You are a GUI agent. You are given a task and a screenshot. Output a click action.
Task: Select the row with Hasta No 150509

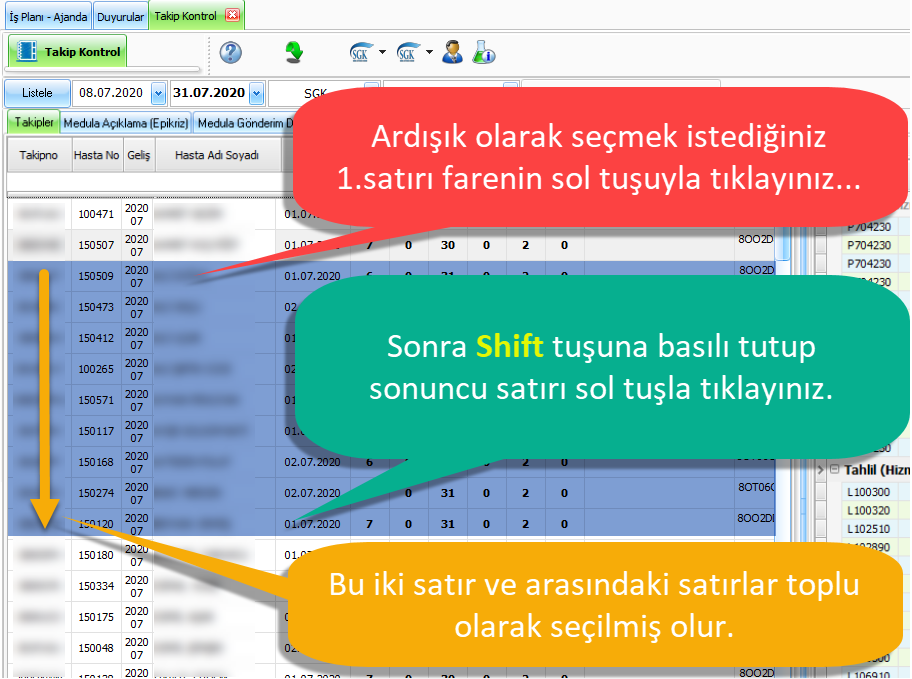coord(391,276)
